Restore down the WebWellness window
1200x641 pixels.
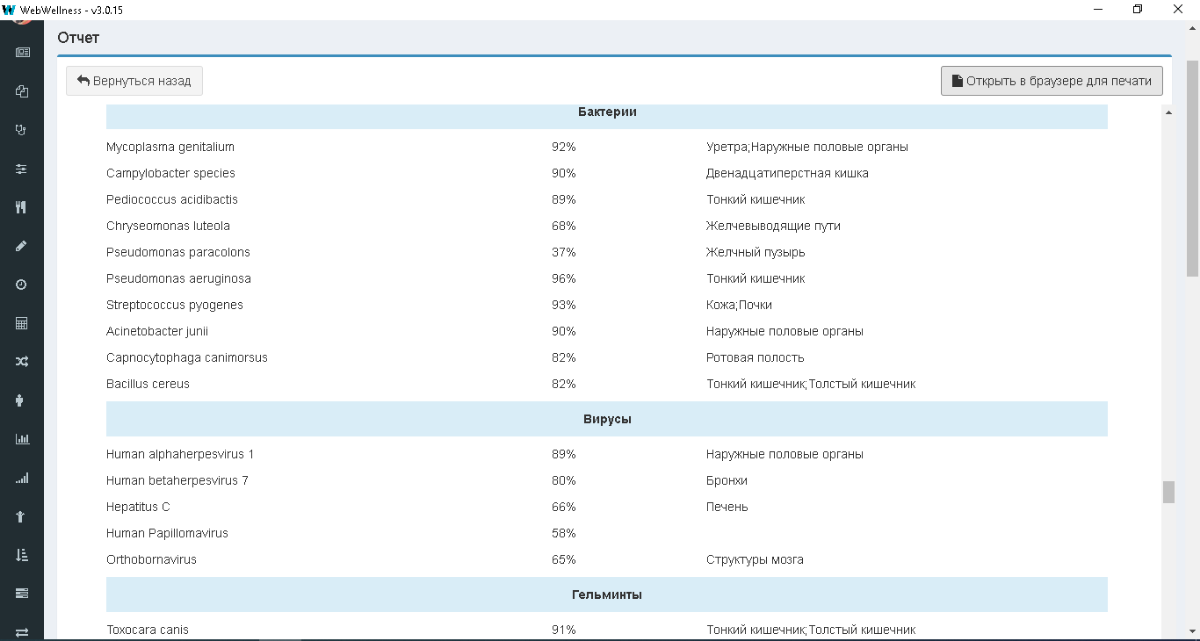coord(1138,9)
